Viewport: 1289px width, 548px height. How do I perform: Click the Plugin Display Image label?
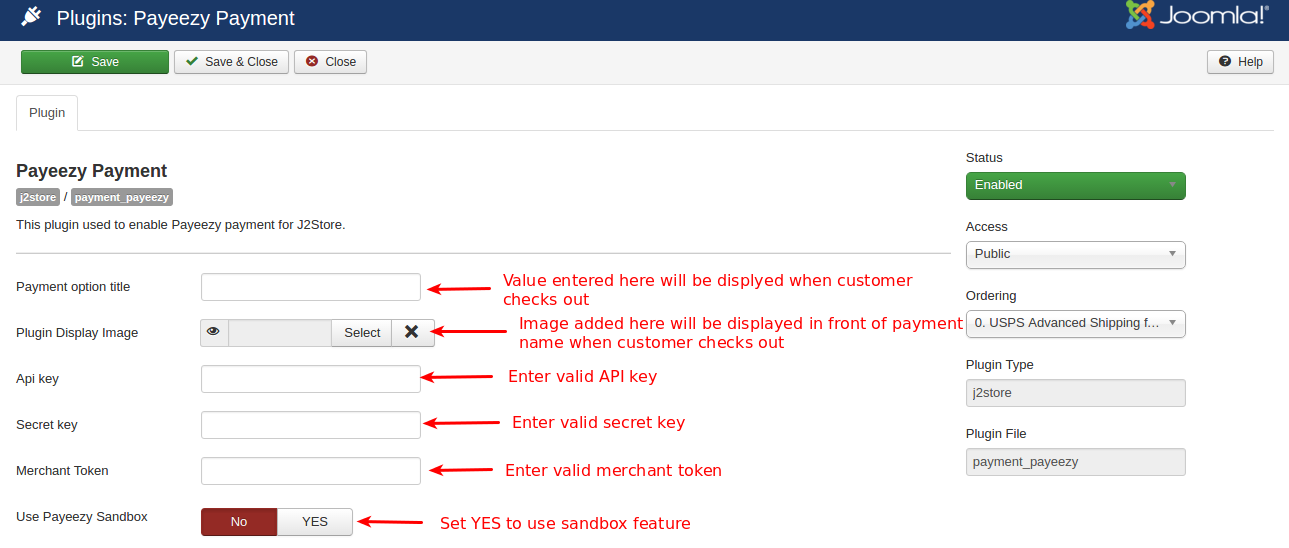(77, 333)
